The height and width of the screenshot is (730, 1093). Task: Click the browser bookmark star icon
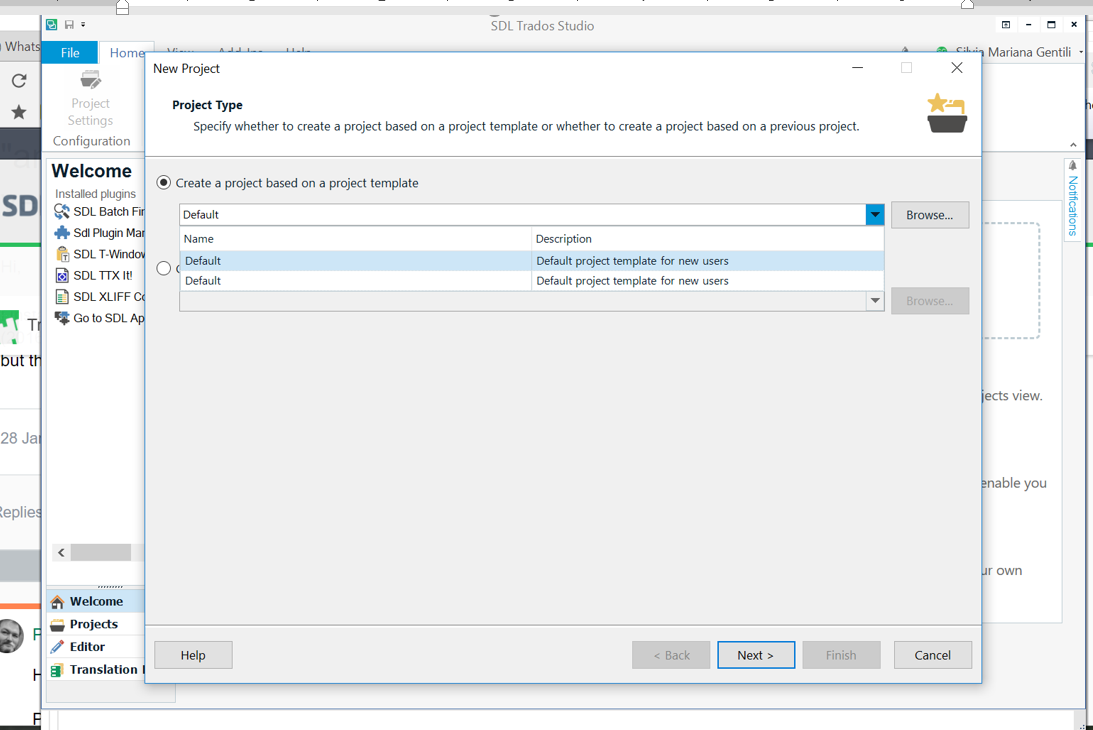click(19, 112)
